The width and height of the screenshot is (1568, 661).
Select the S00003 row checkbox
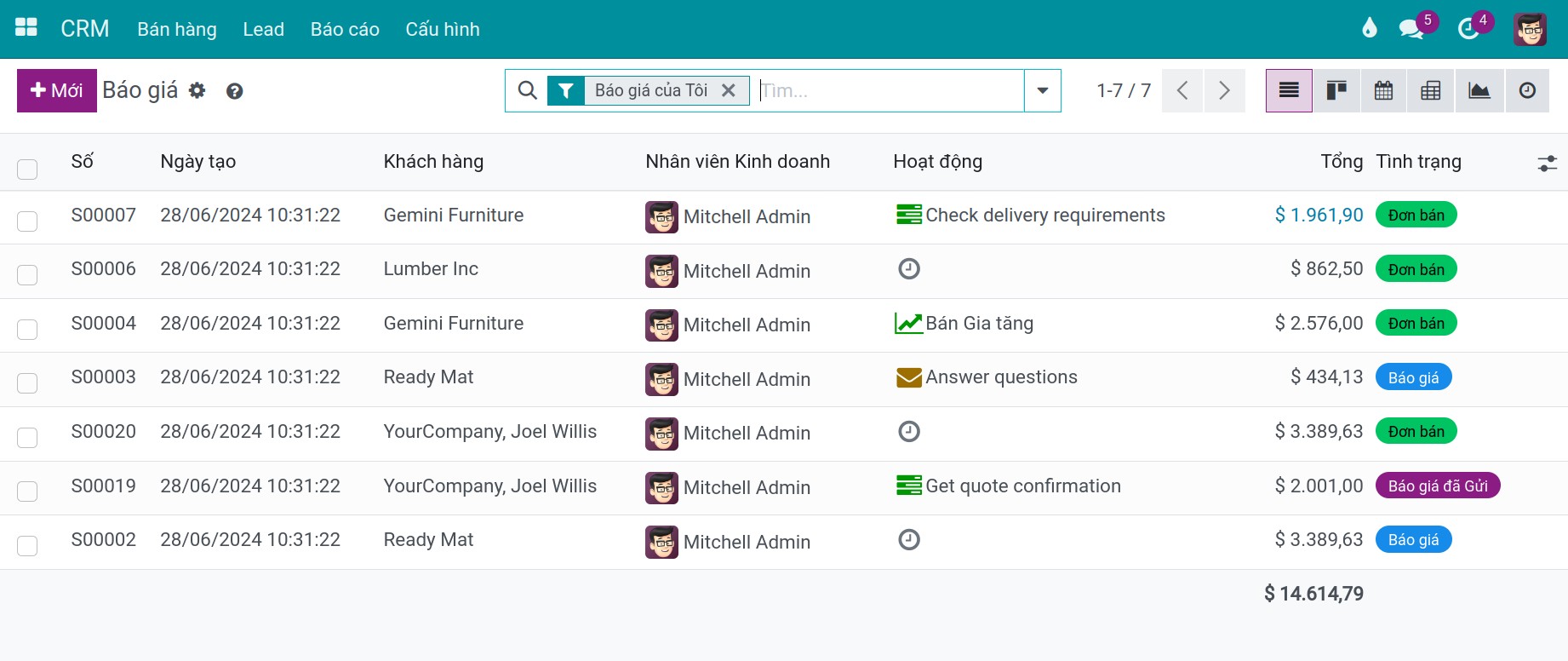point(27,382)
